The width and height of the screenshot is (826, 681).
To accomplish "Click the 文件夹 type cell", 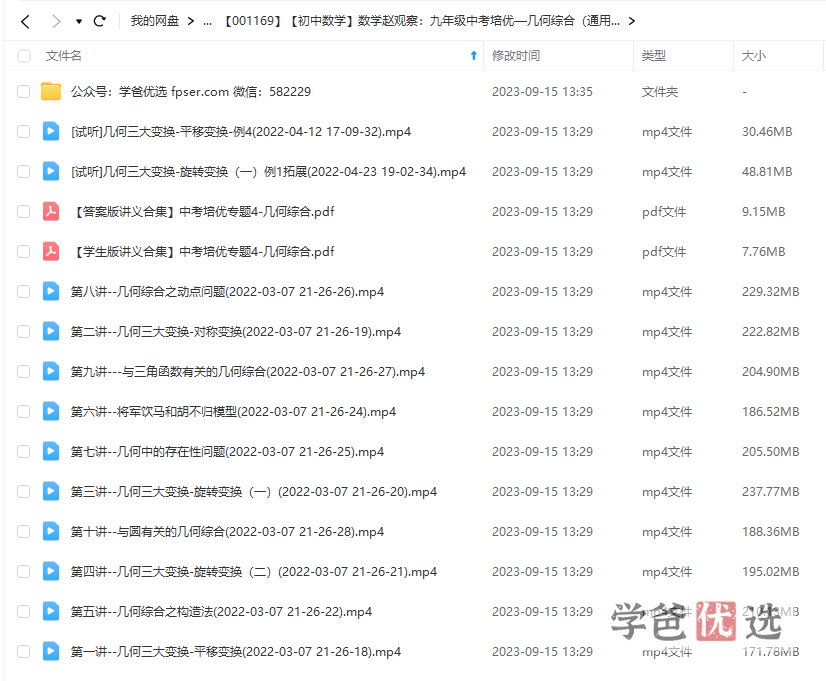I will pos(660,92).
